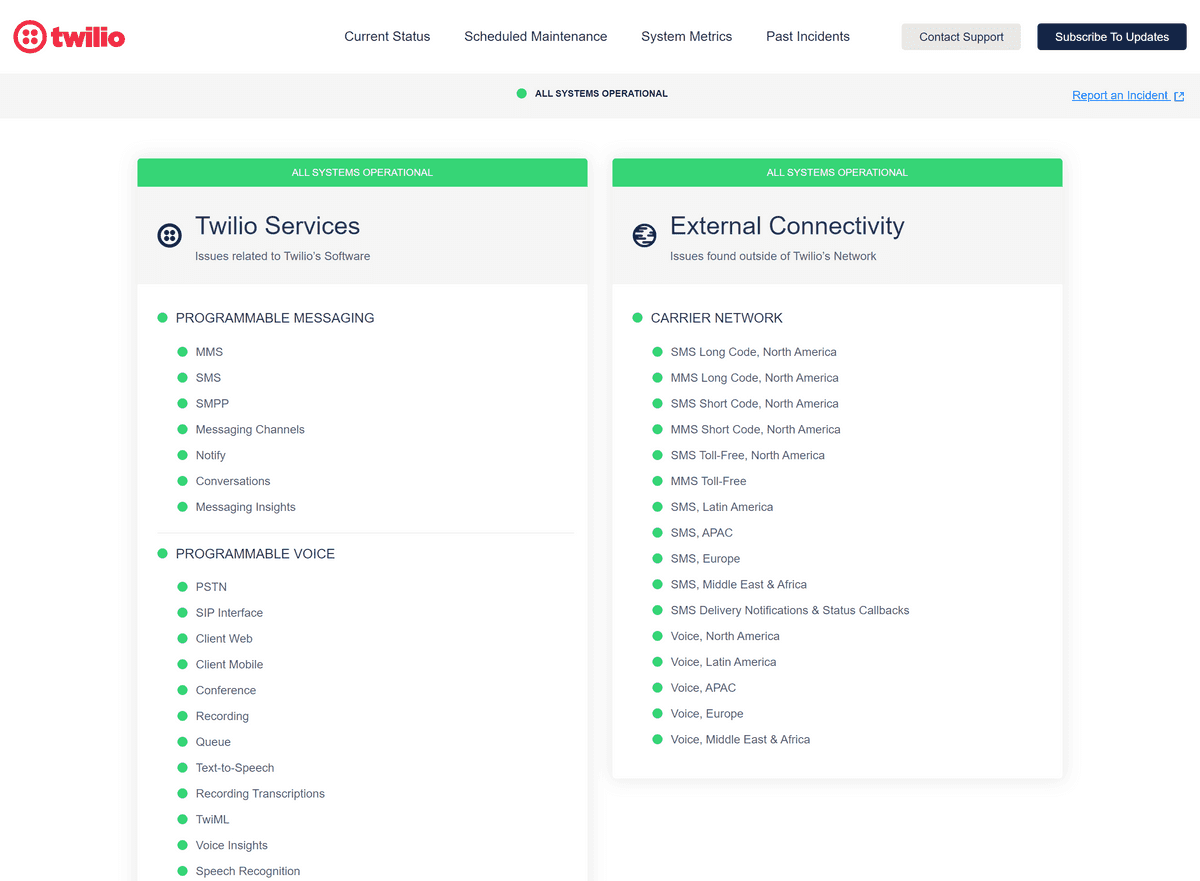Click the status dot beside CARRIER NETWORK
Viewport: 1200px width, 881px height.
tap(637, 317)
